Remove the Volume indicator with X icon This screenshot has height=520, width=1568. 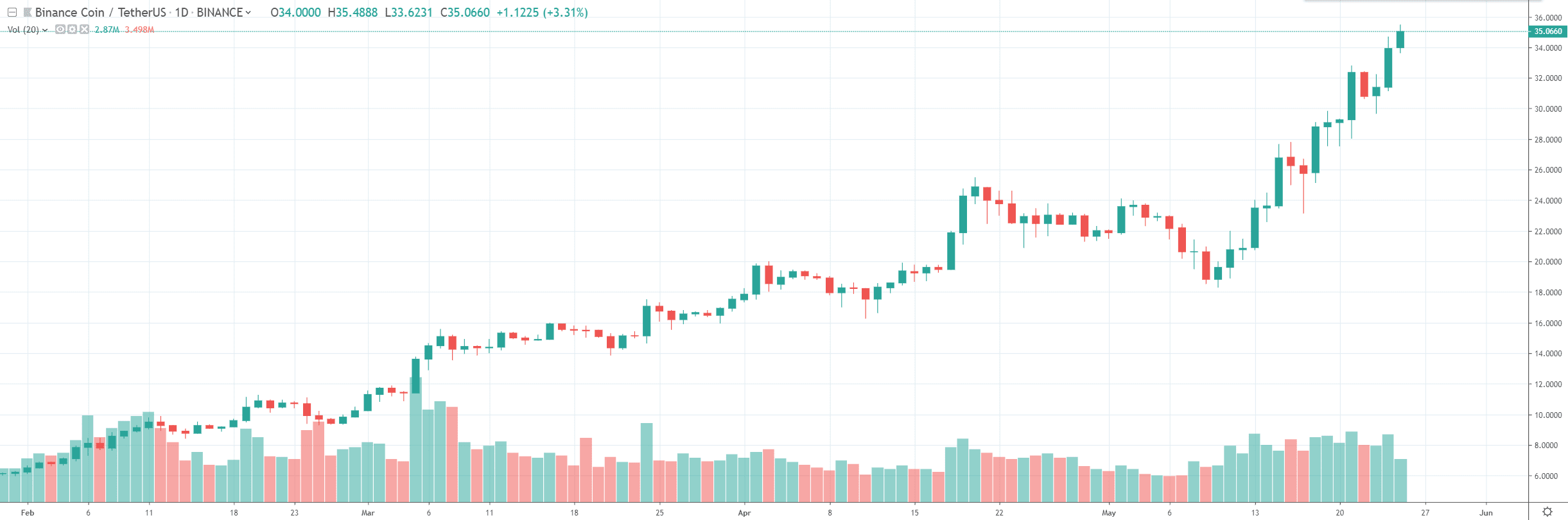pyautogui.click(x=84, y=30)
